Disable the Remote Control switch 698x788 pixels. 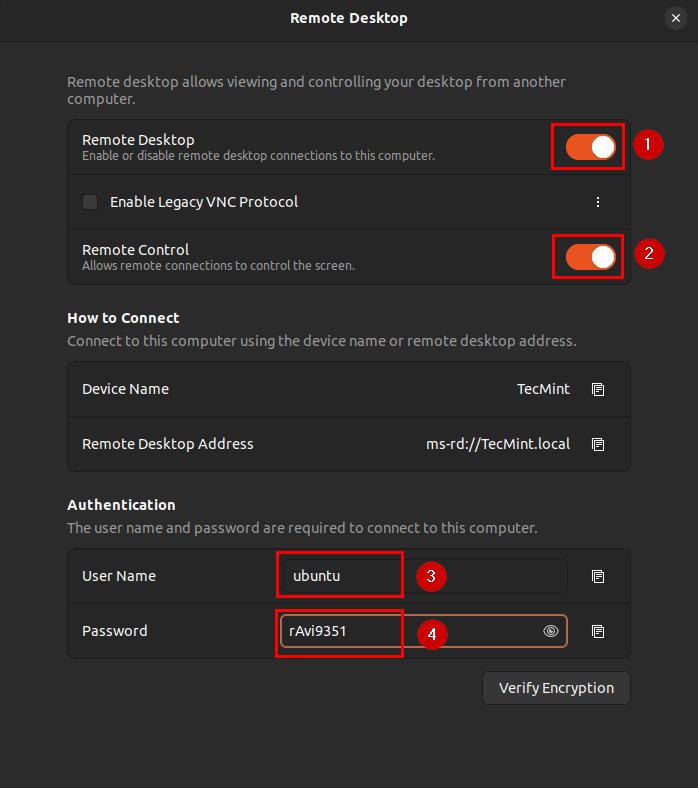[590, 257]
